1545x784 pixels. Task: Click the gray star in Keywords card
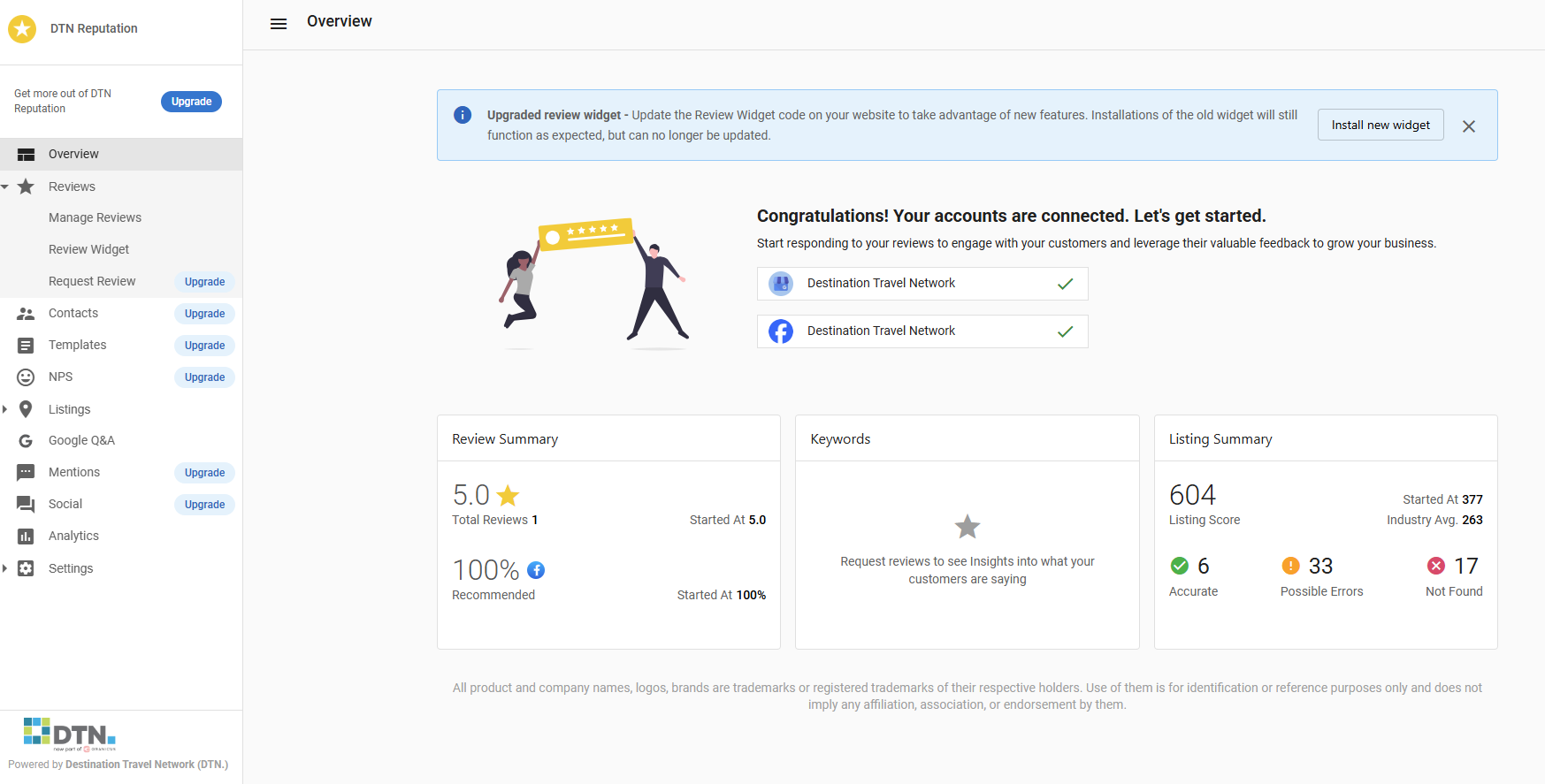click(968, 527)
